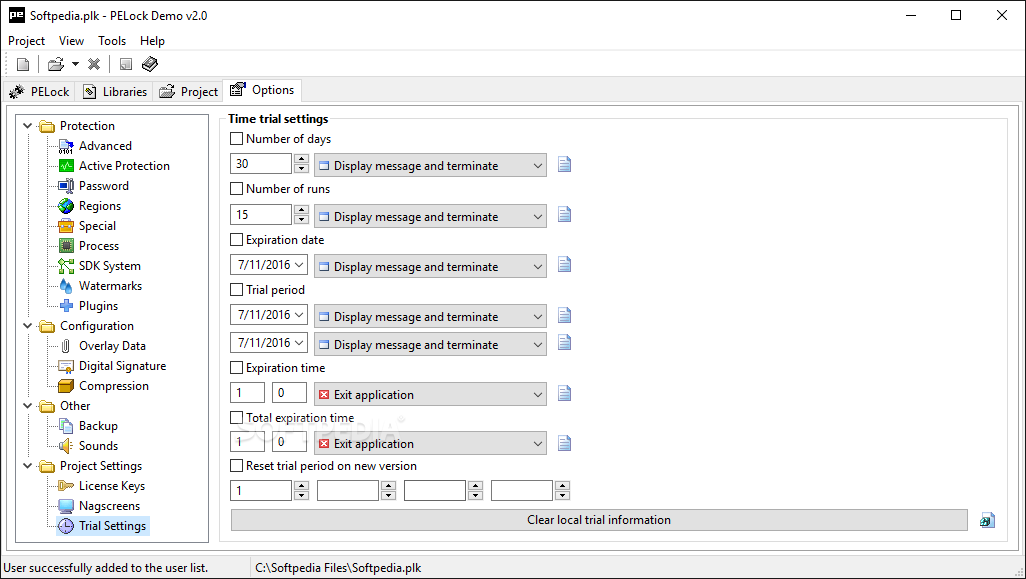The height and width of the screenshot is (579, 1026).
Task: Click the Expiration time hours field
Action: (247, 393)
